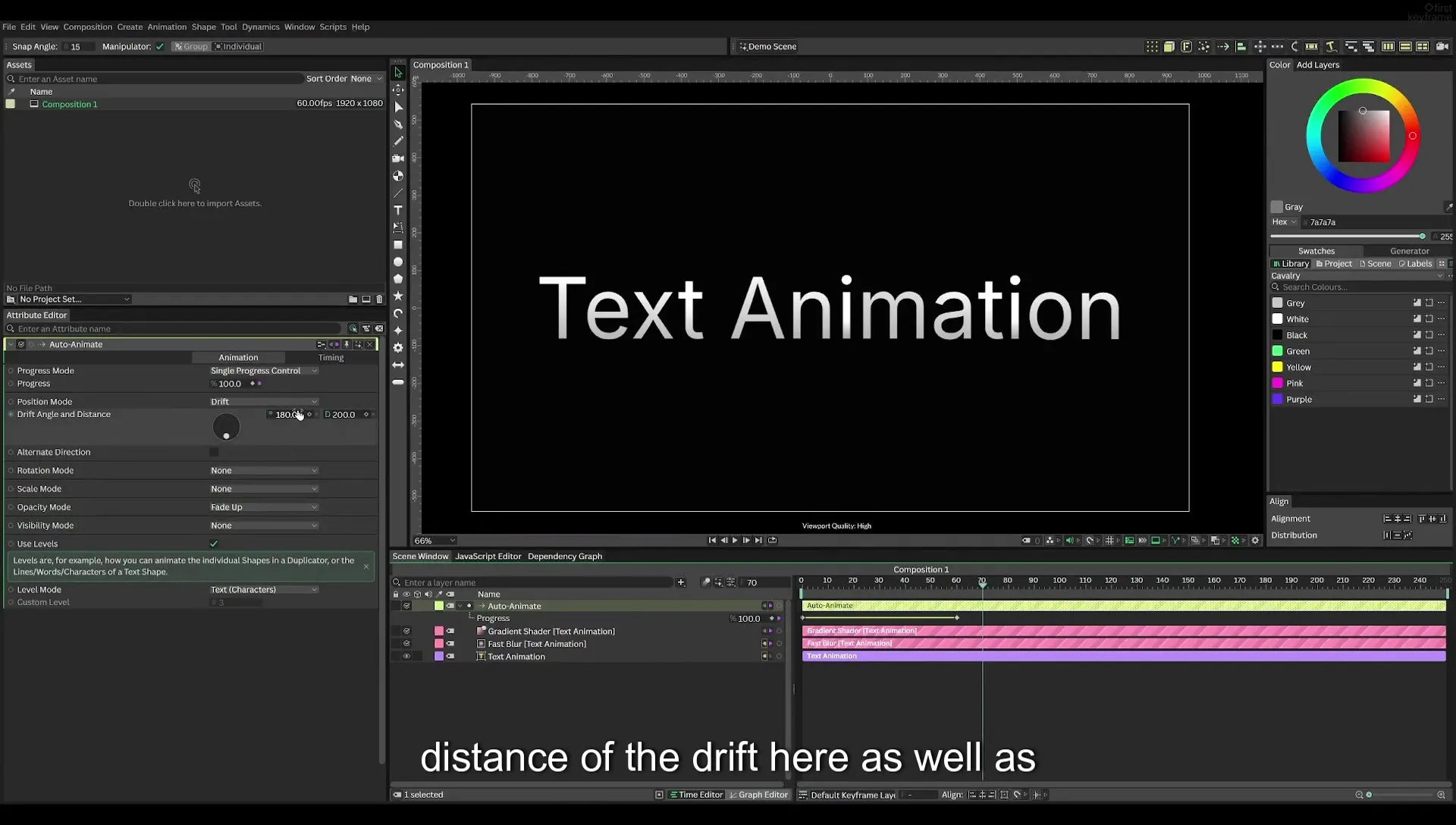
Task: Open the Generator color tab
Action: click(1409, 251)
